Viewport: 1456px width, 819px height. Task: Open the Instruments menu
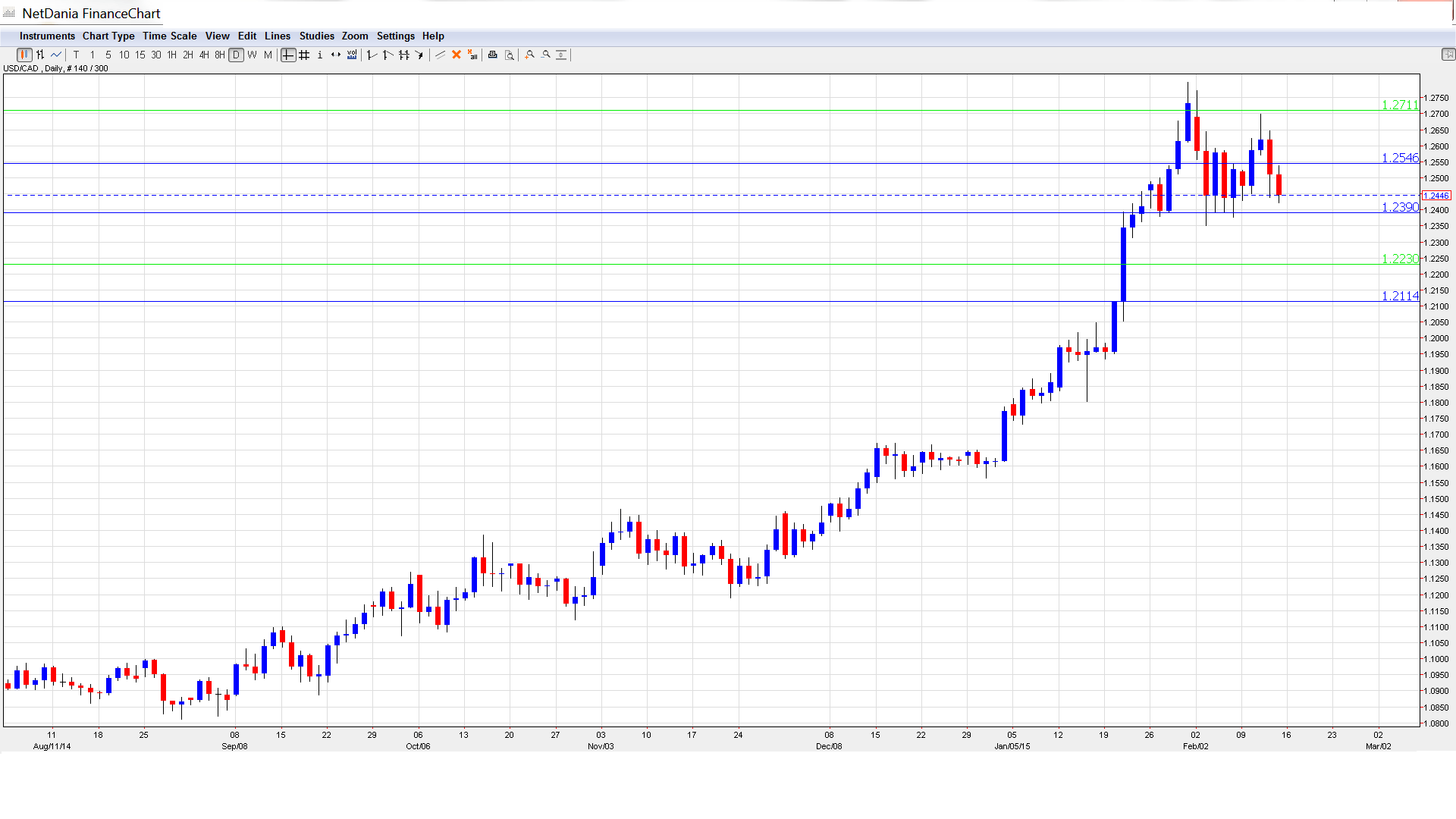[x=47, y=36]
